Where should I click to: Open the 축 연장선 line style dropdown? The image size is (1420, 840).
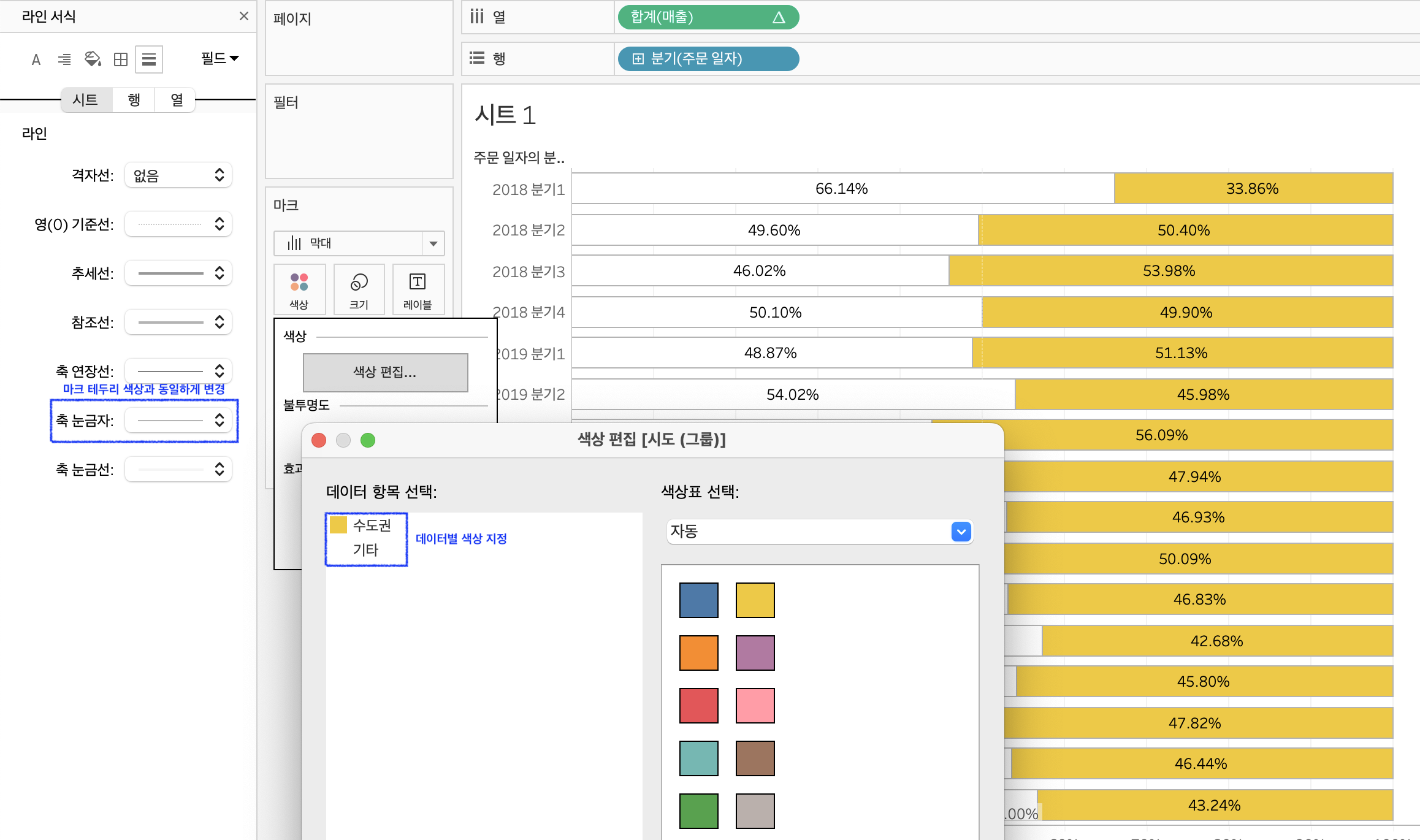point(178,371)
